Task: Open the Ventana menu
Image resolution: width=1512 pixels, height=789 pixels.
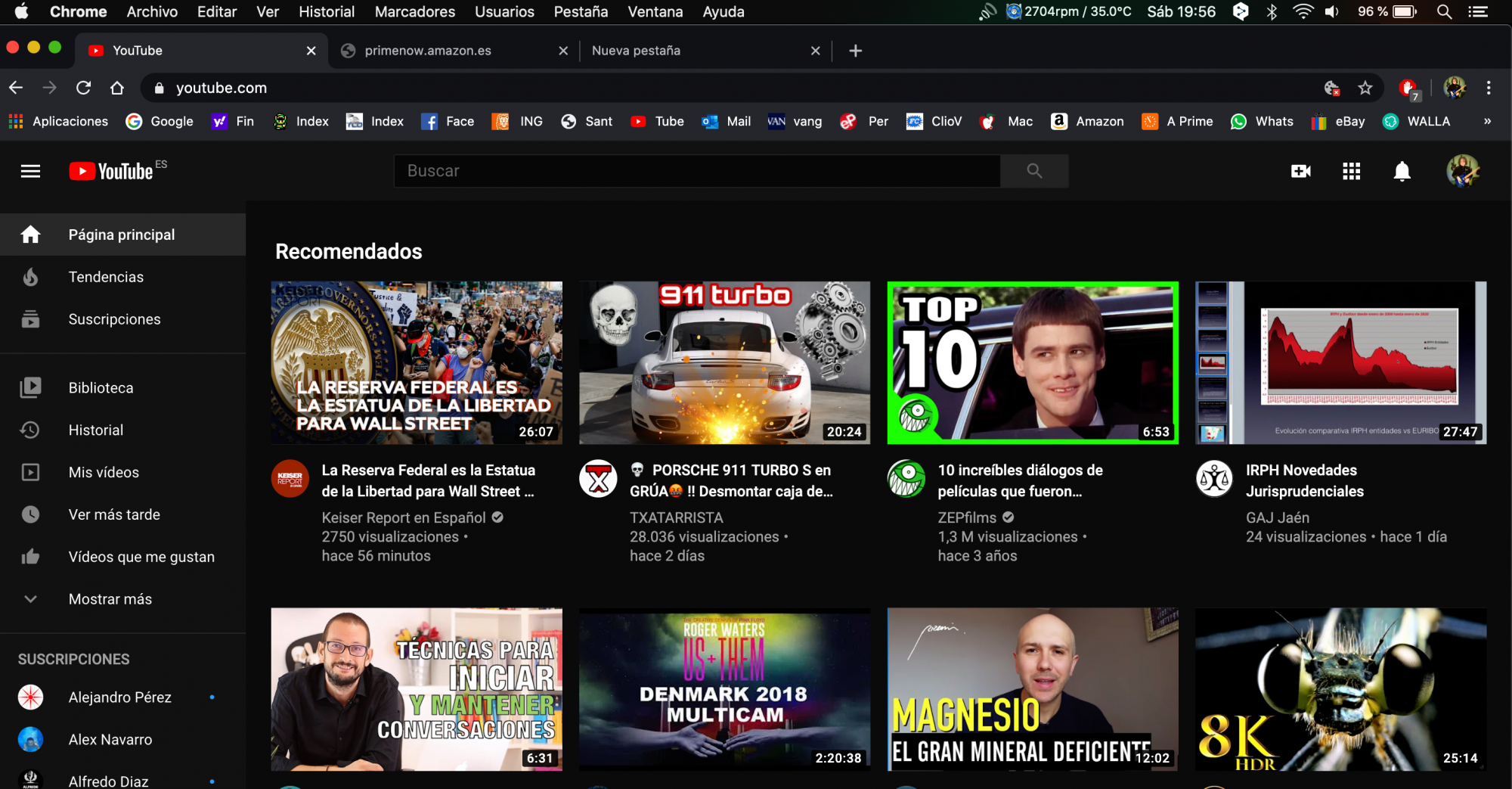Action: [x=655, y=11]
